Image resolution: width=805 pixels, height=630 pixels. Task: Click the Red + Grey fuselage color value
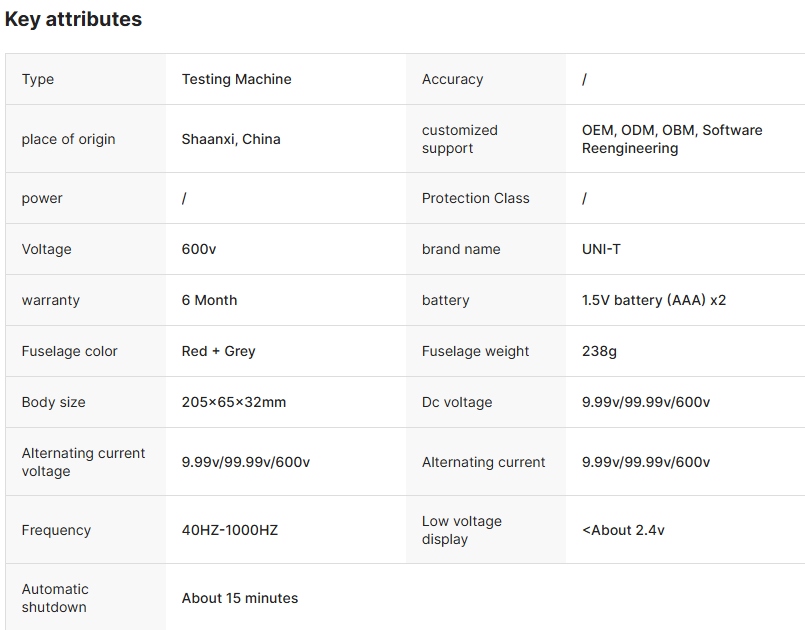[x=218, y=351]
